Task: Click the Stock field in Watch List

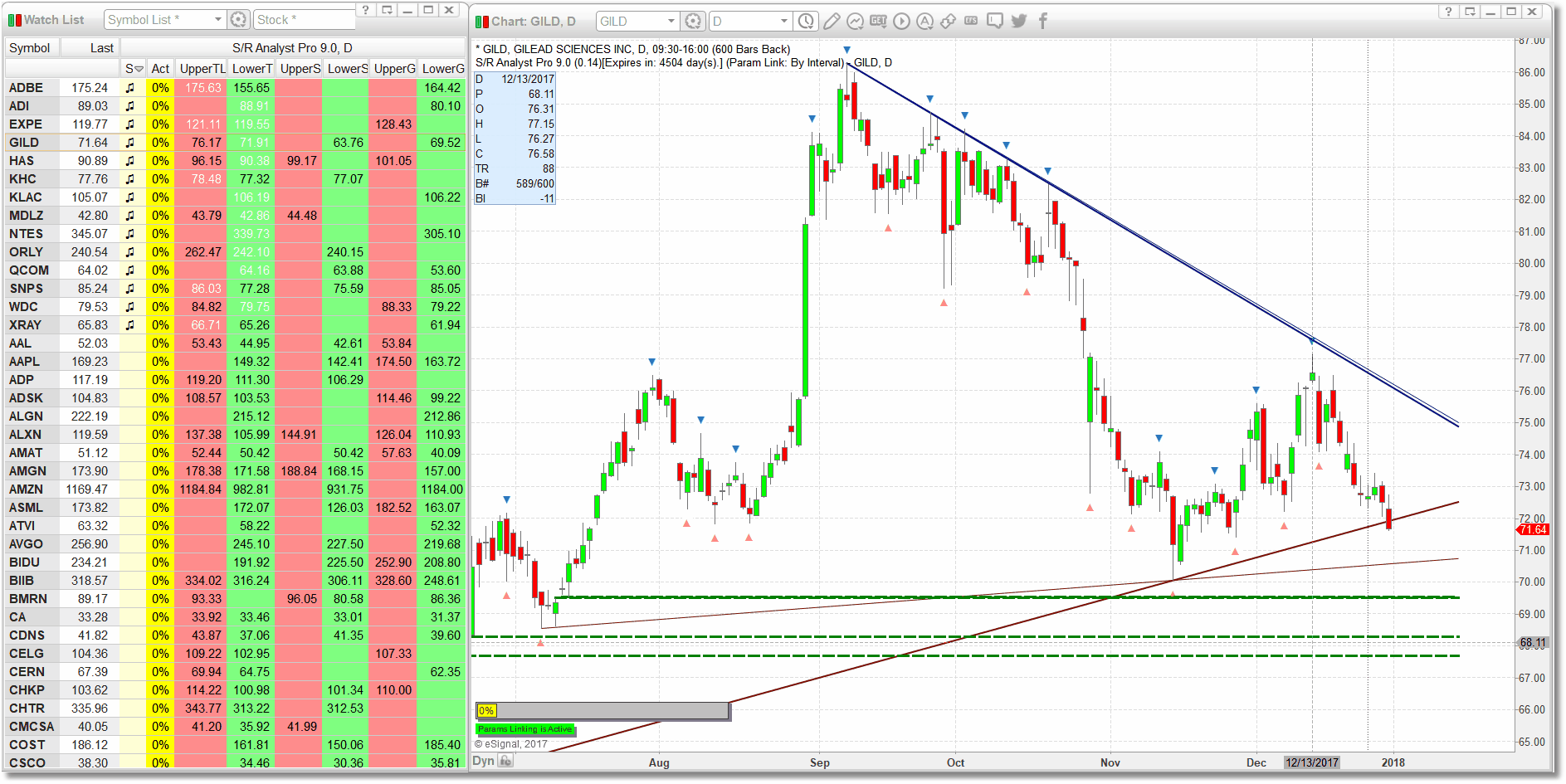Action: pos(304,19)
